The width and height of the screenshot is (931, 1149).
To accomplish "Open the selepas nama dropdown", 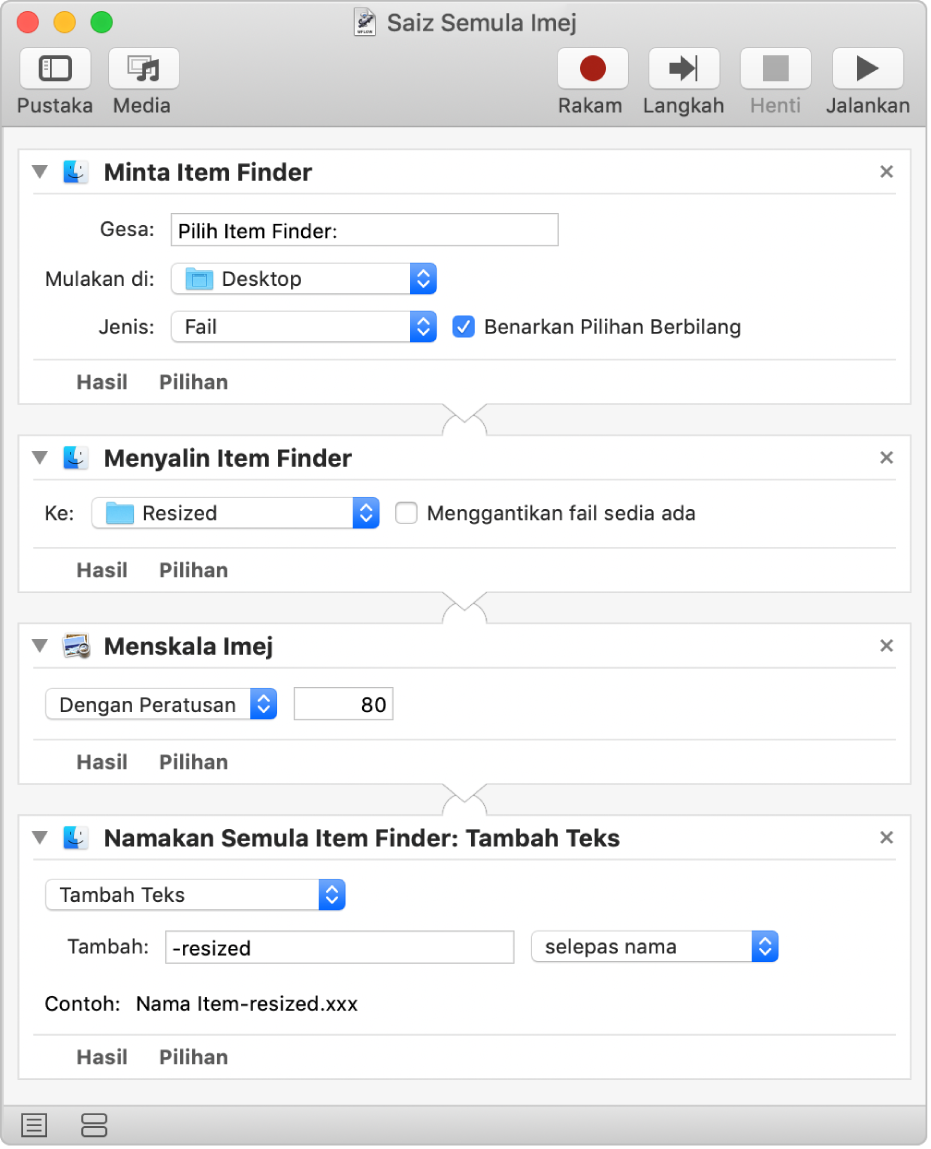I will [x=654, y=947].
